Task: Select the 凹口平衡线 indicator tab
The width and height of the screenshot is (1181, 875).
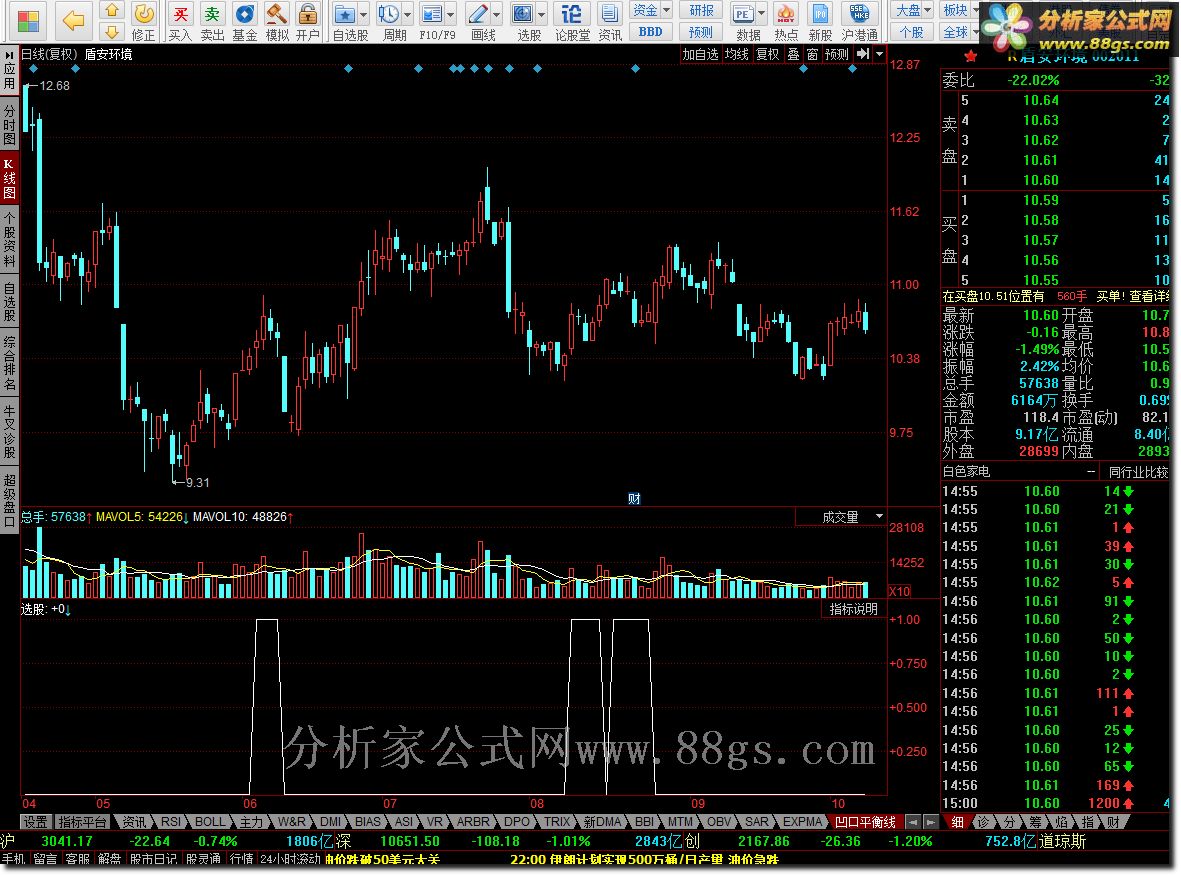Action: pyautogui.click(x=866, y=822)
